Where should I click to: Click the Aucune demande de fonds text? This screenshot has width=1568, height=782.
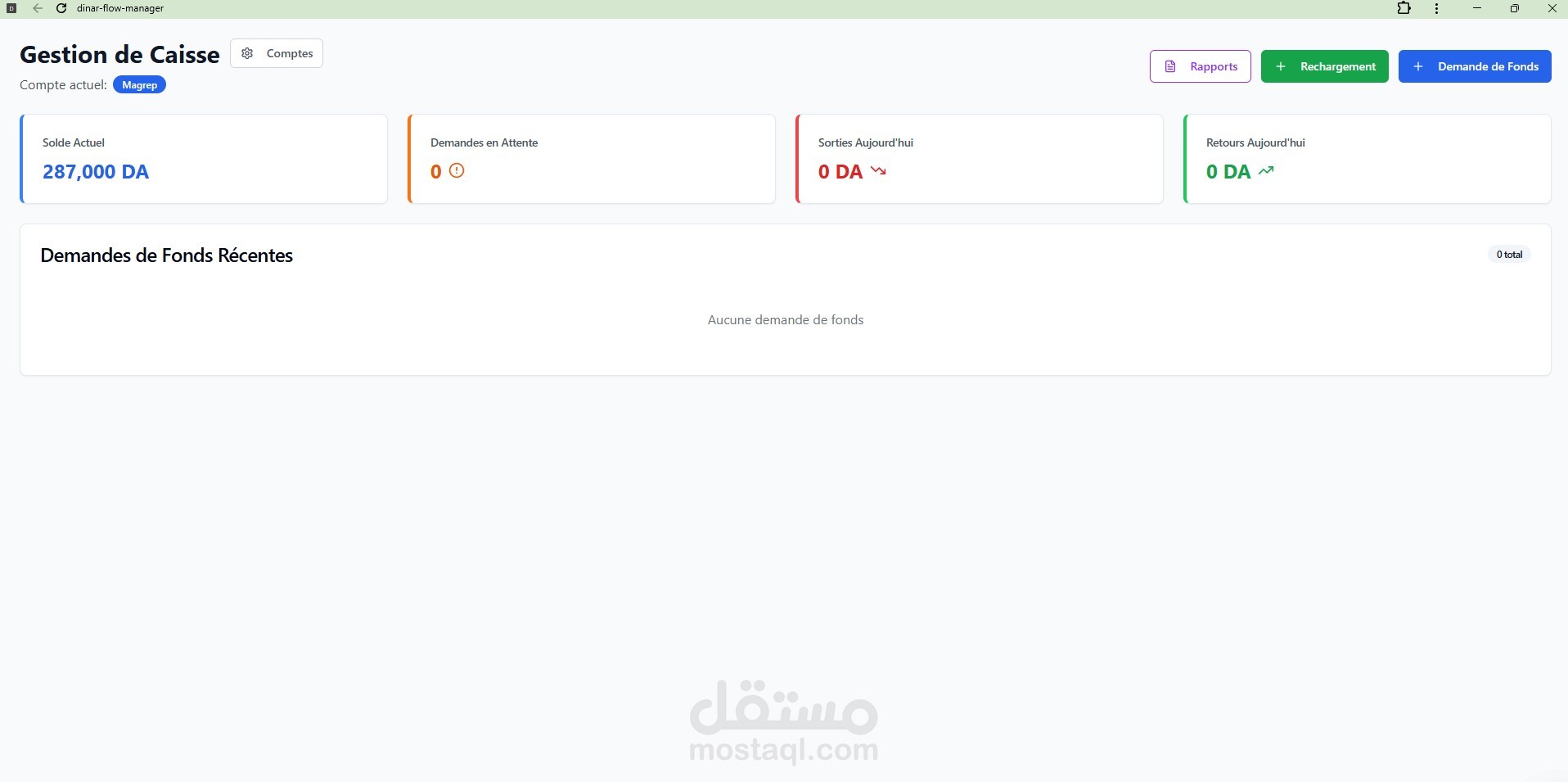click(785, 319)
